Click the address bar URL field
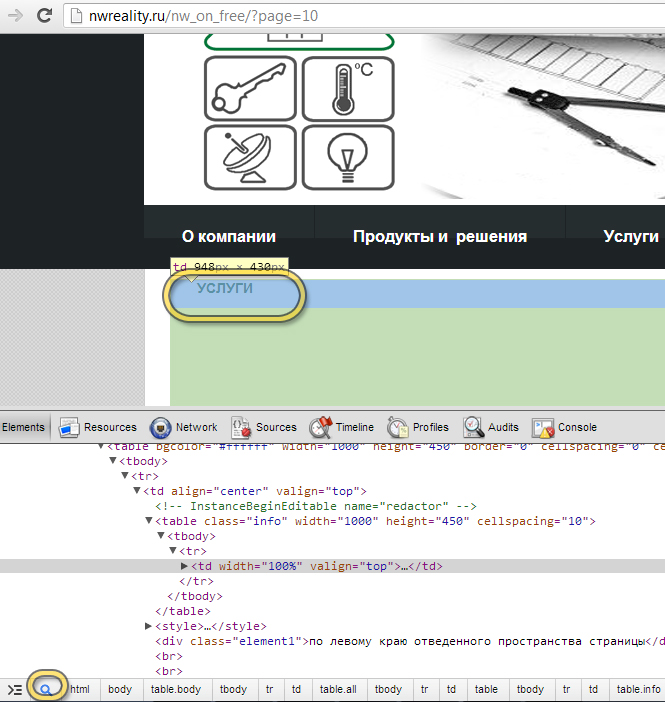 [364, 16]
